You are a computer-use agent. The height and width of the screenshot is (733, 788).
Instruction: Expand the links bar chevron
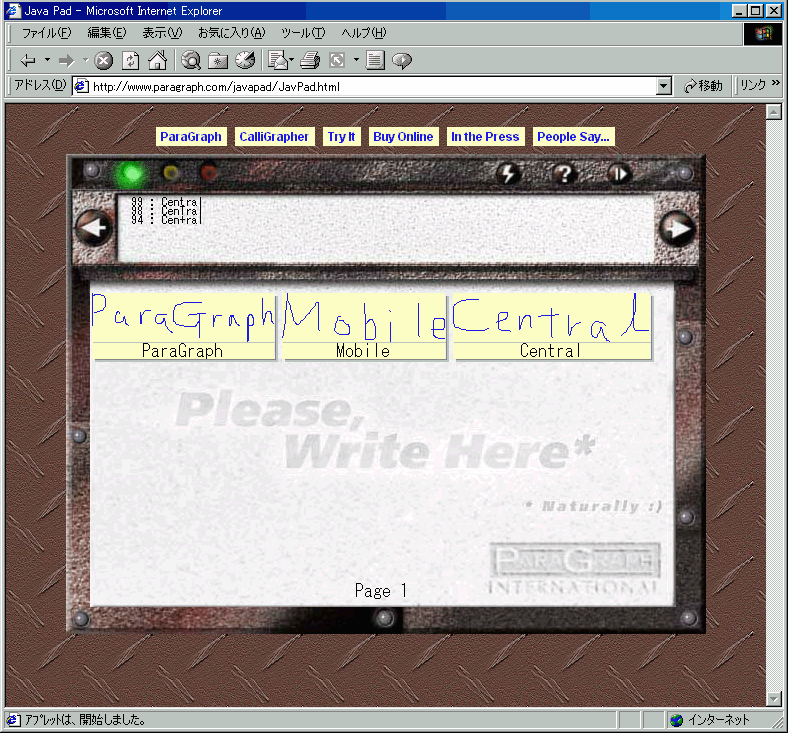pyautogui.click(x=777, y=86)
